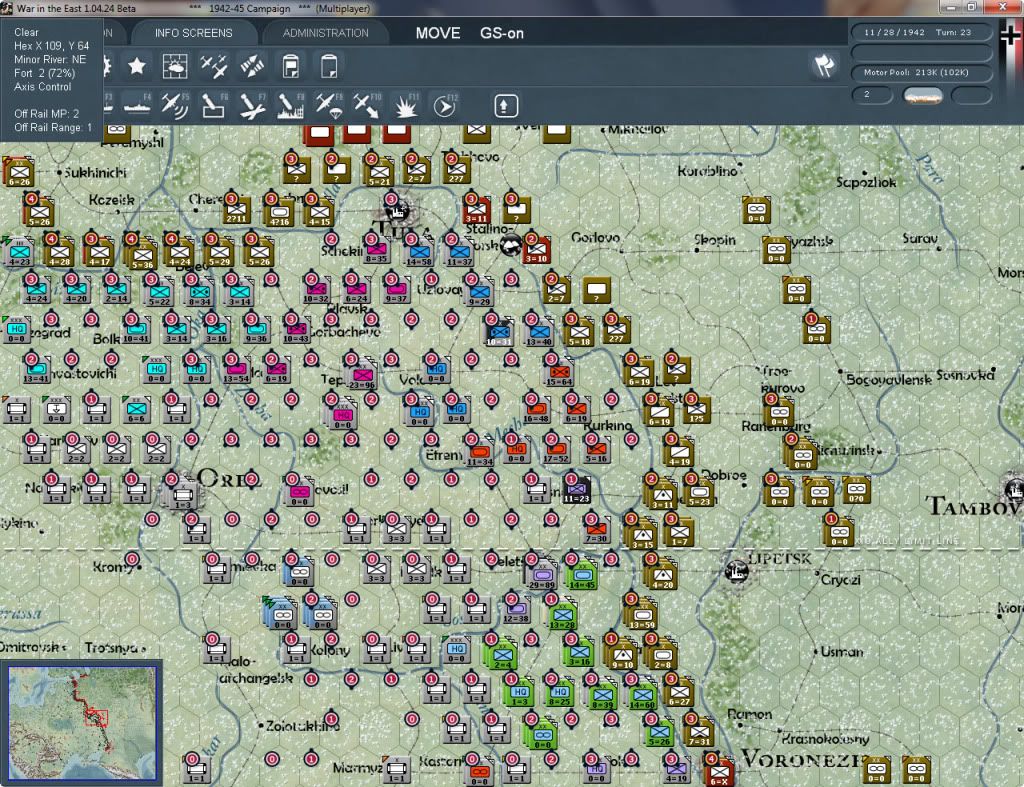Click the Bogoyavlensk town label
Viewport: 1024px width, 787px height.
888,379
